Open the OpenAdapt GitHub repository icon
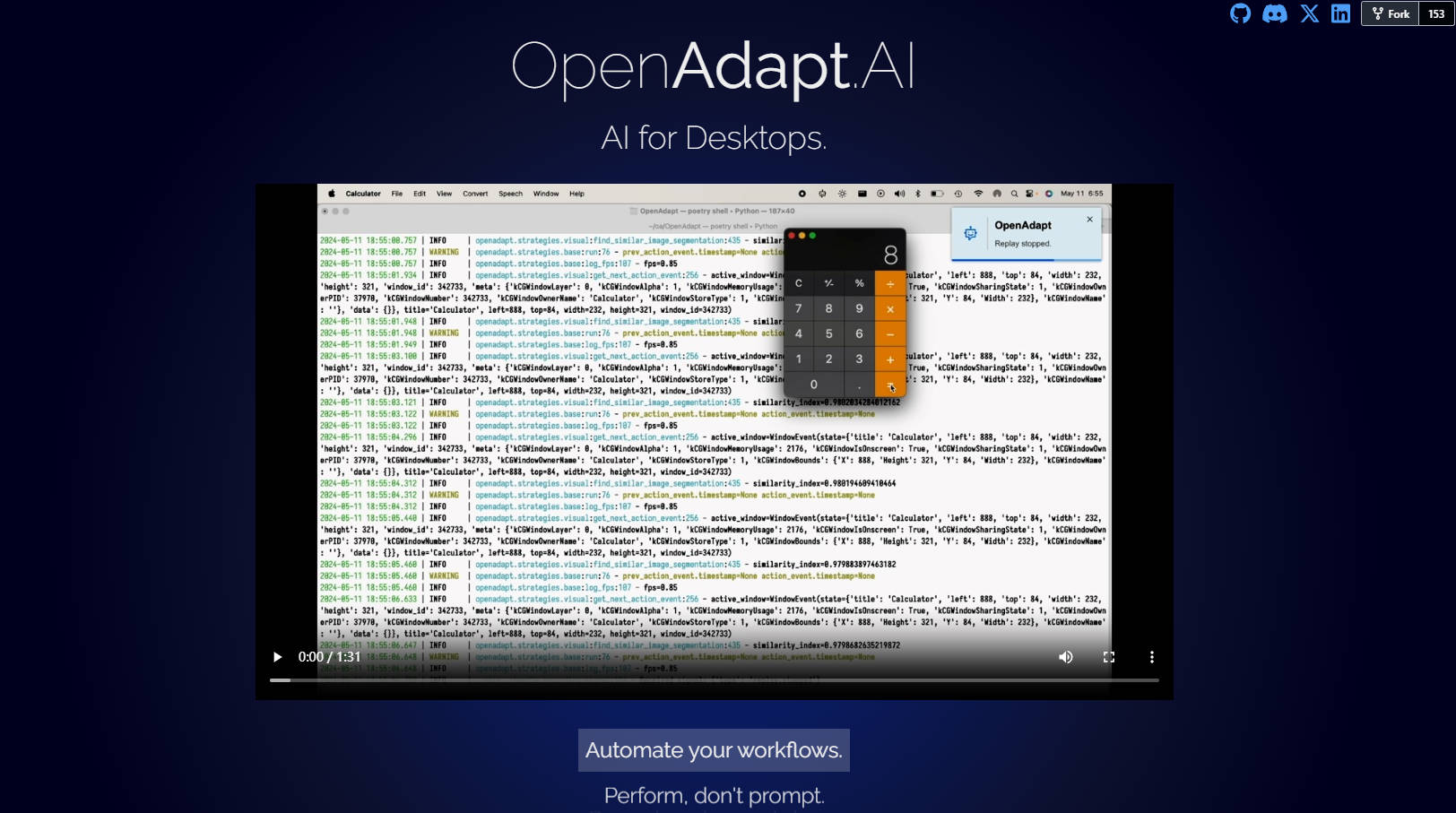 tap(1240, 13)
